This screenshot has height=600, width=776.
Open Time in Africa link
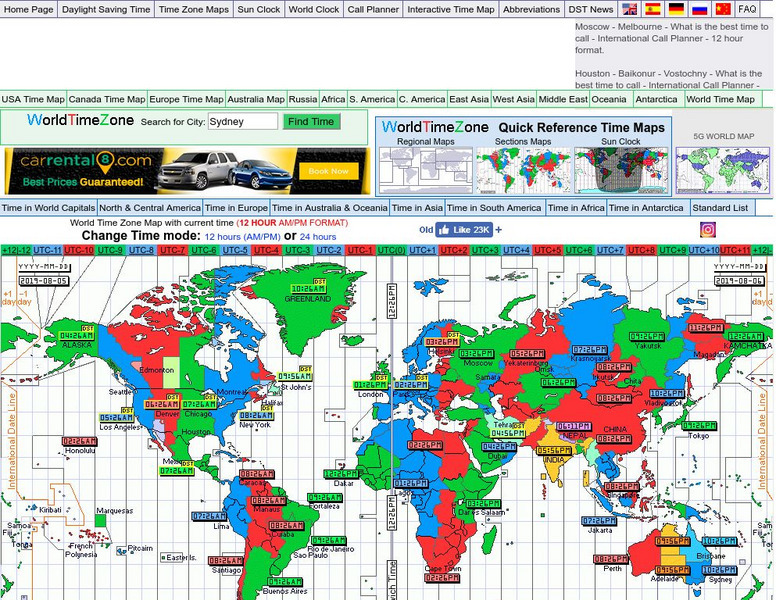(576, 208)
